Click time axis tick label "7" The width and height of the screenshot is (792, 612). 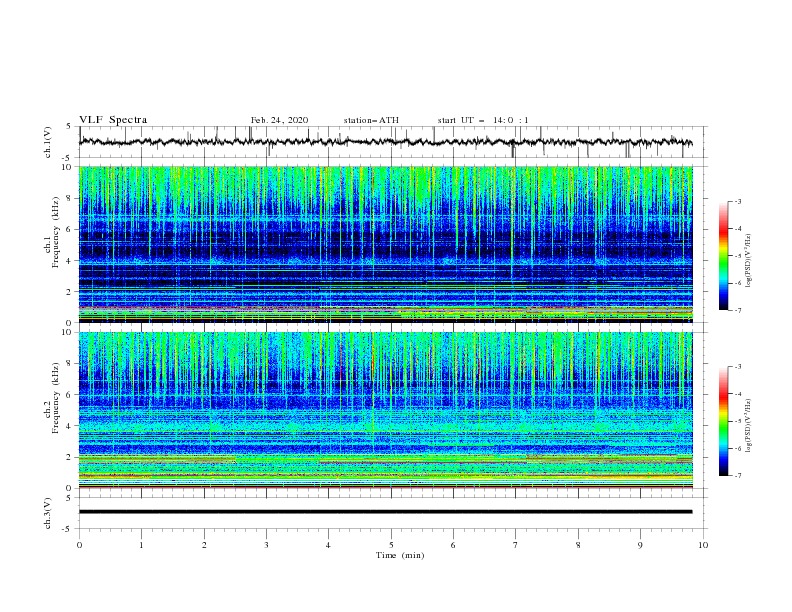point(516,545)
